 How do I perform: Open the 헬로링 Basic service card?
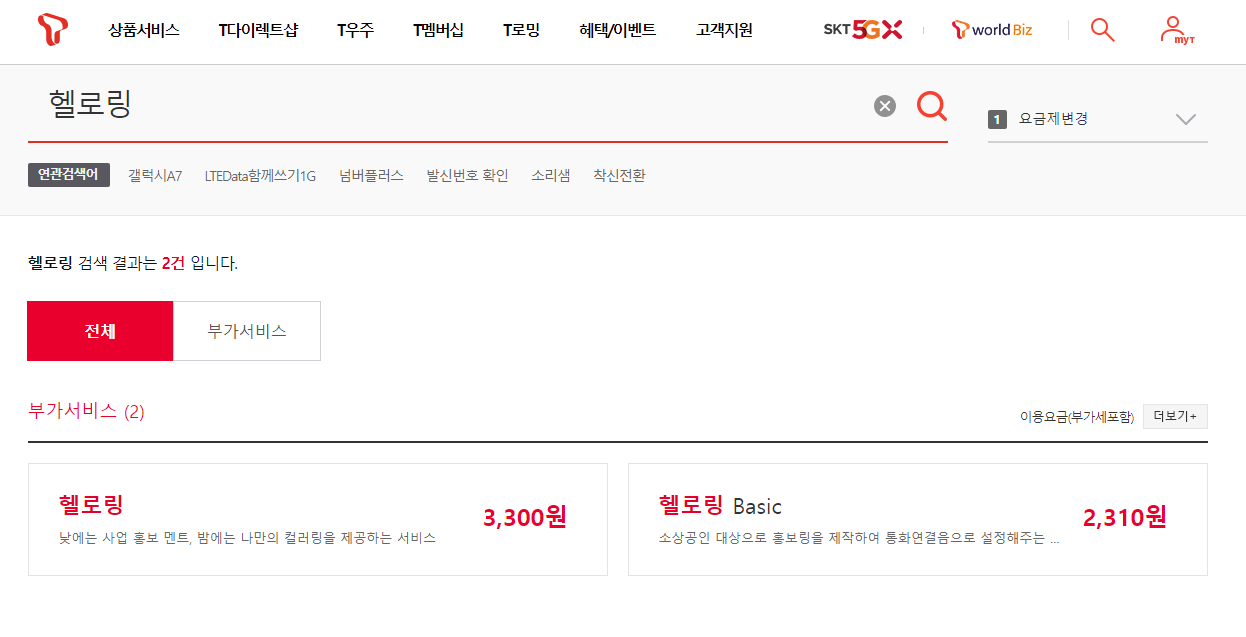tap(918, 519)
